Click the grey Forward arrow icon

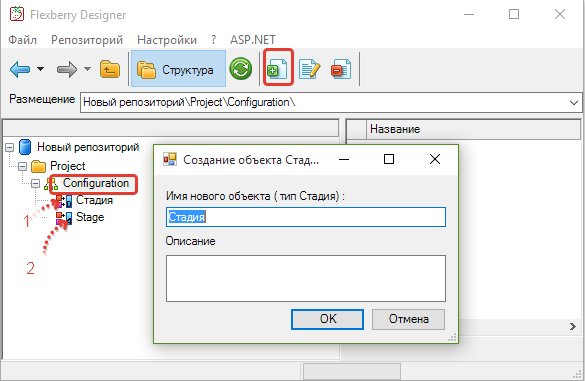coord(66,69)
